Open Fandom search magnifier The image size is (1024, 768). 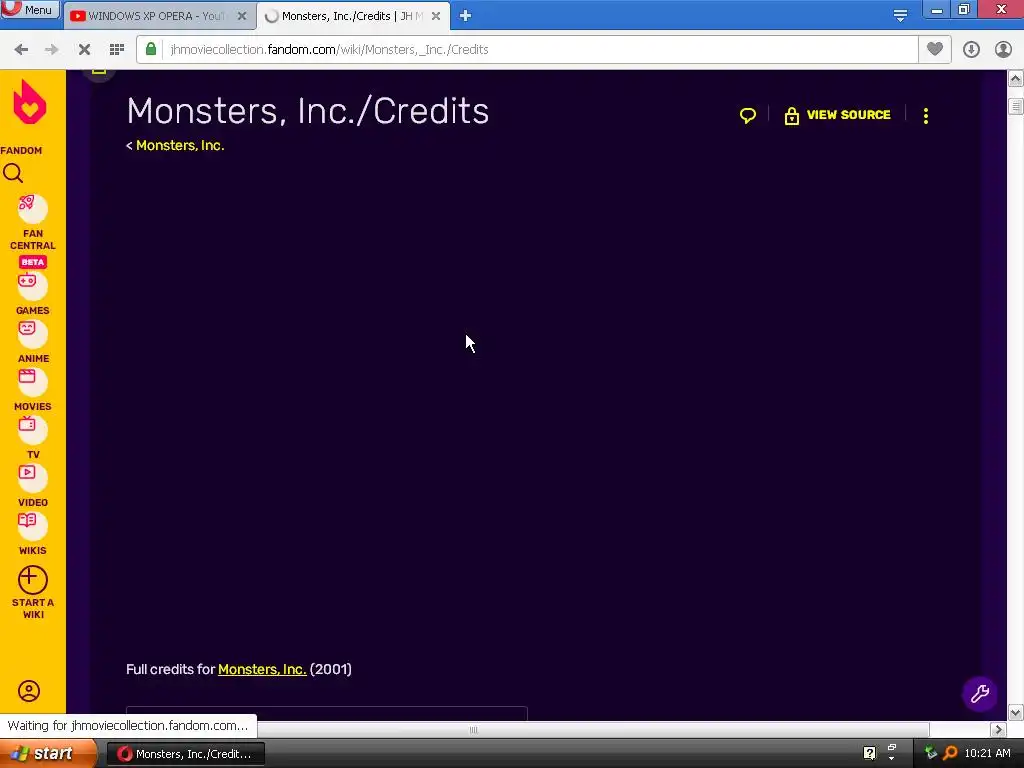pyautogui.click(x=13, y=173)
